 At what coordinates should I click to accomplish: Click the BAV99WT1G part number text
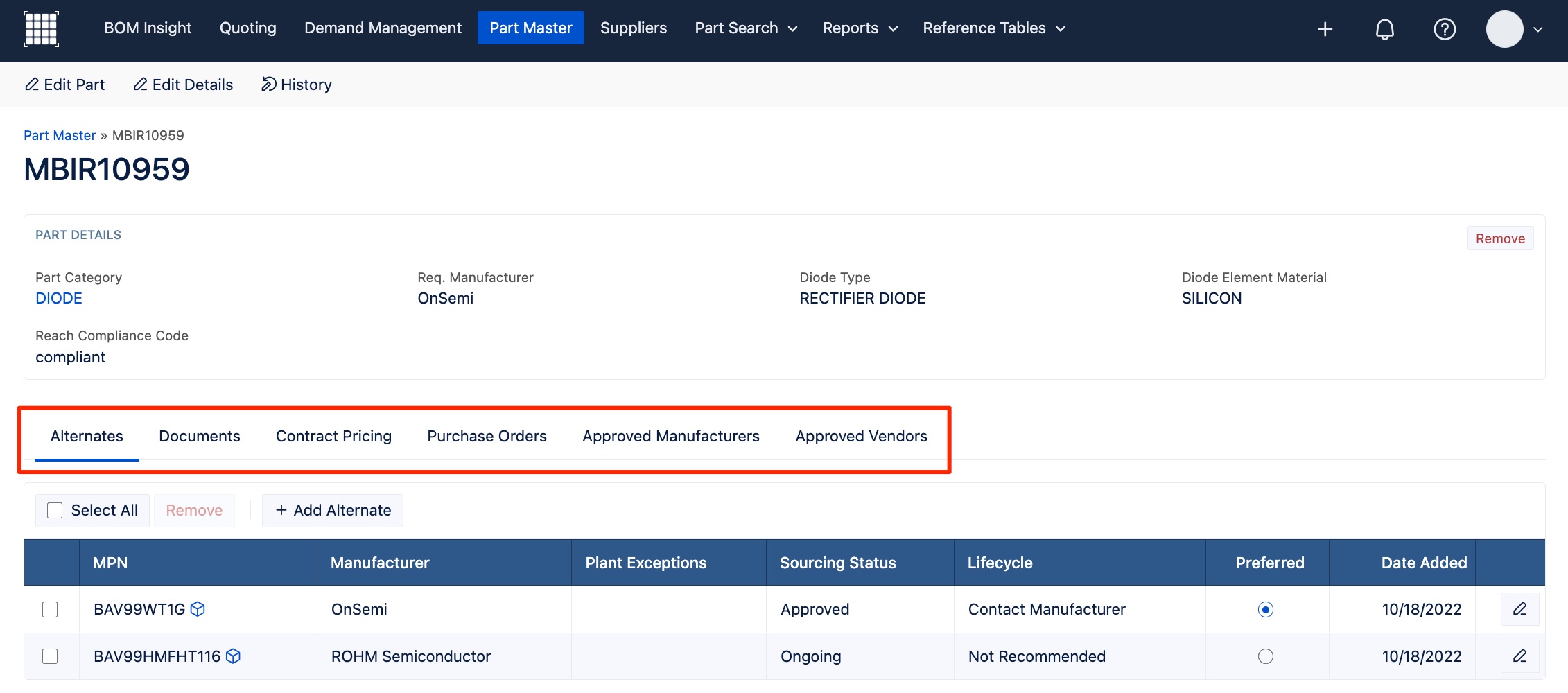point(139,609)
